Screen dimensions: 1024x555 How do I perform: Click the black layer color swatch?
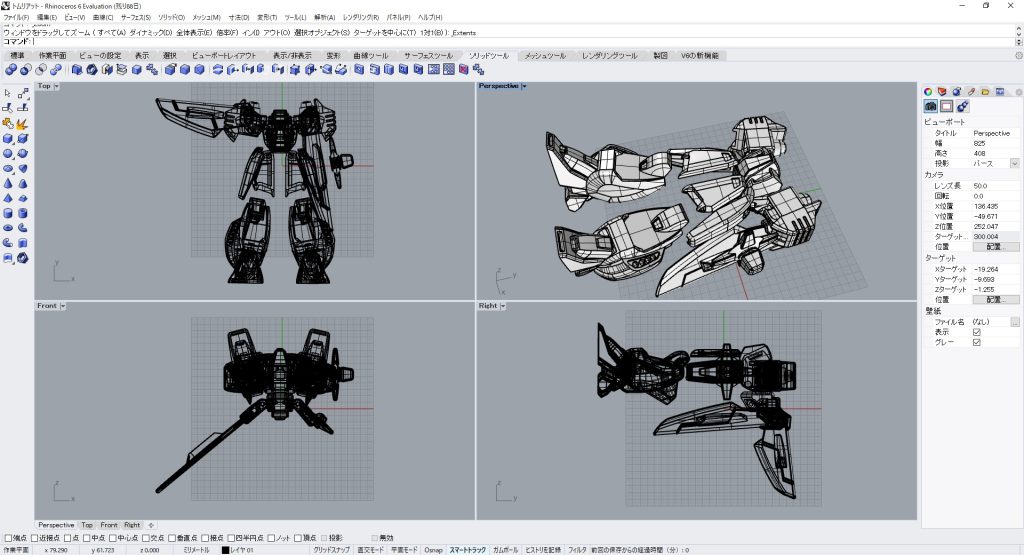point(226,550)
